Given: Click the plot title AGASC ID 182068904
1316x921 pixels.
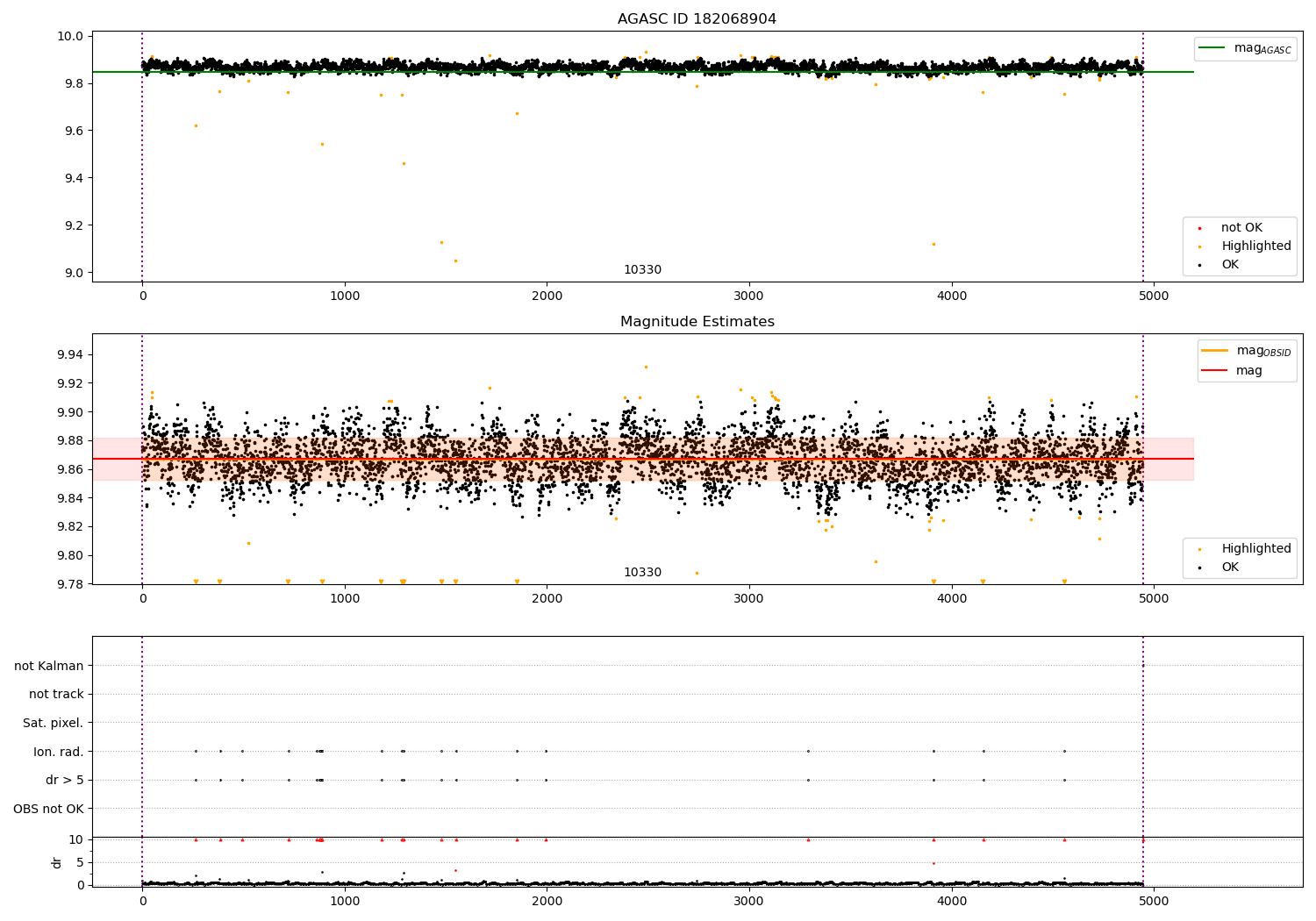Looking at the screenshot, I should pos(697,19).
